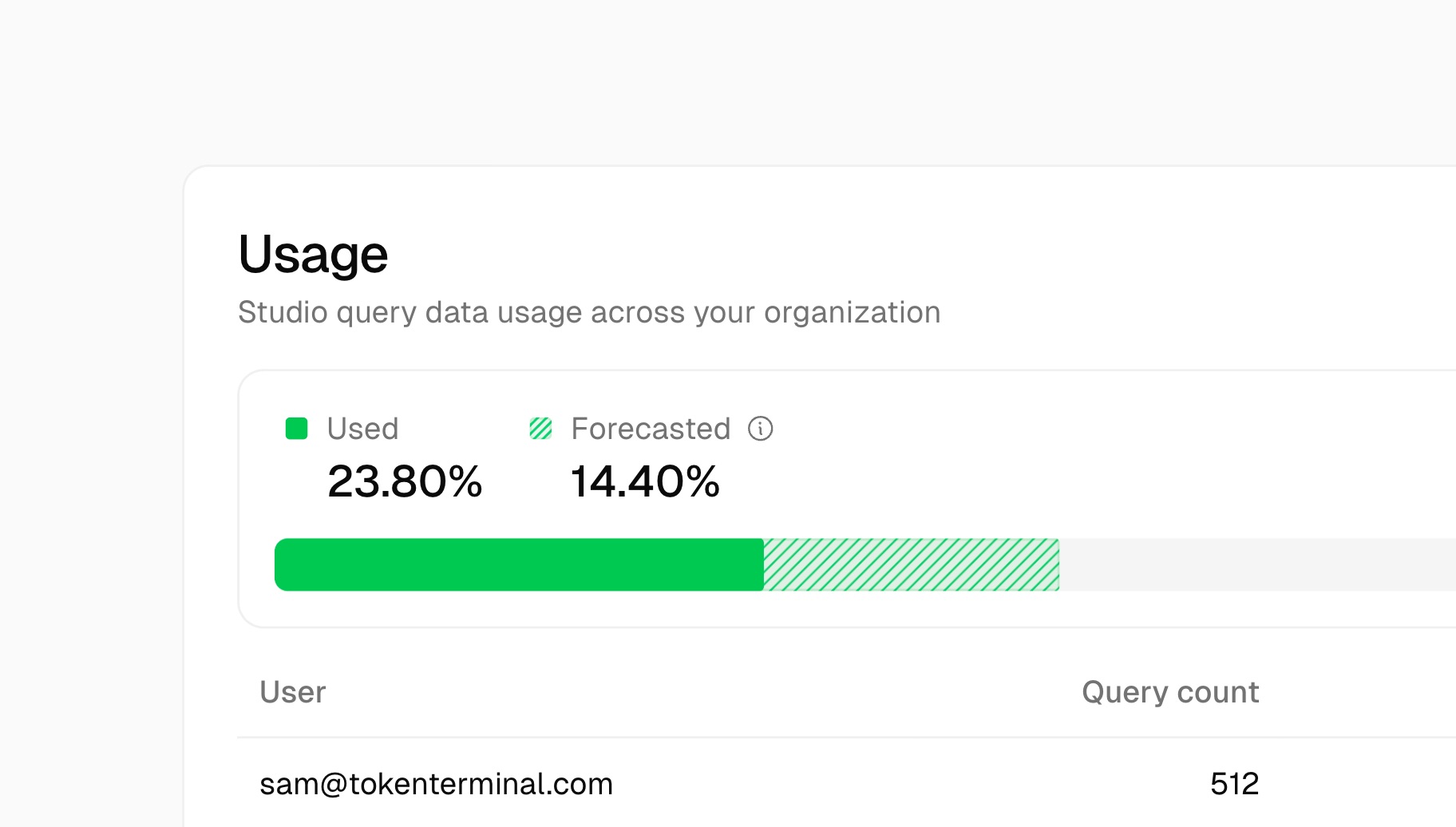Image resolution: width=1456 pixels, height=827 pixels.
Task: Click the hatched Forecasted legend swatch
Action: [540, 429]
